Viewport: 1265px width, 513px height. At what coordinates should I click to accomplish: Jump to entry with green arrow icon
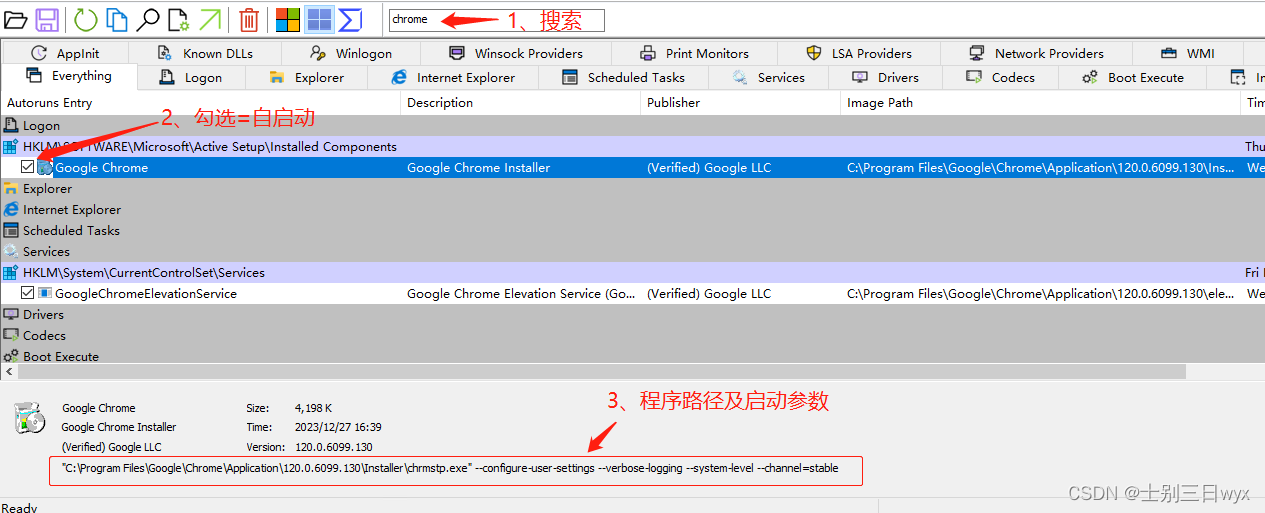[x=210, y=19]
